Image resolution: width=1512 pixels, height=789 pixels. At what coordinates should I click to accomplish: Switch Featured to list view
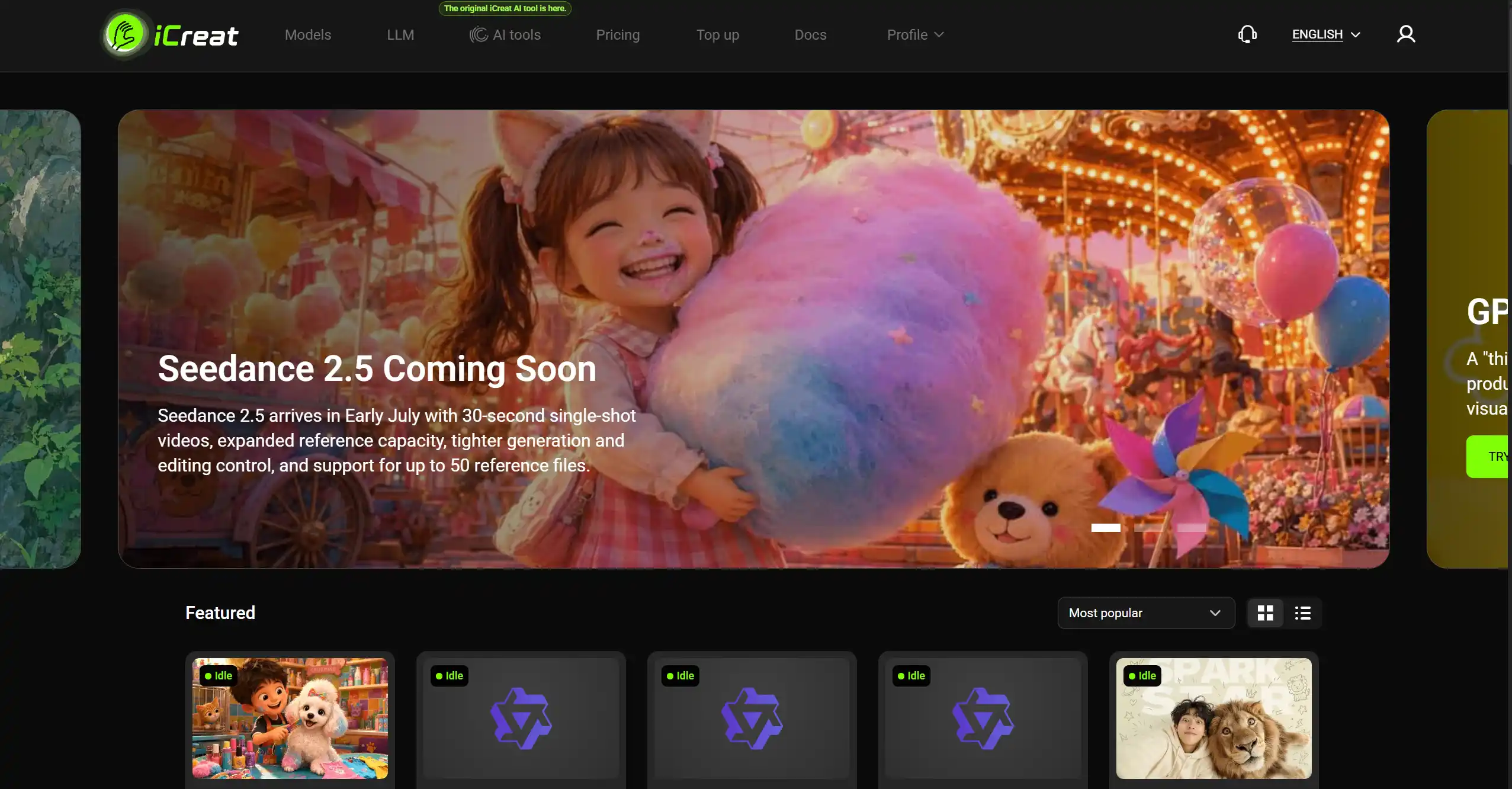click(1302, 613)
